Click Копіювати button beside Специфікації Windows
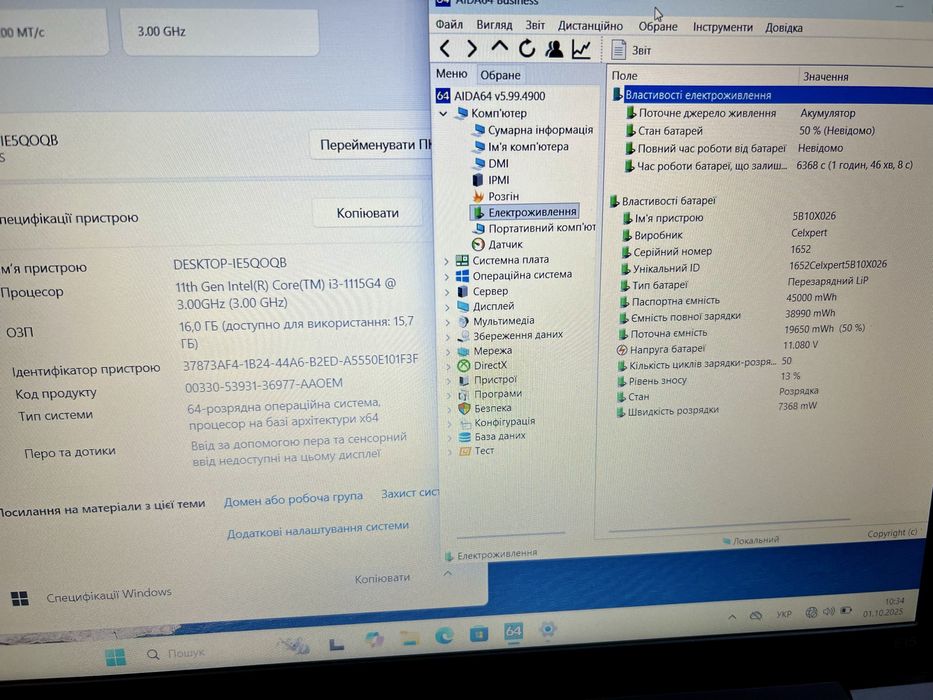Image resolution: width=933 pixels, height=700 pixels. [x=382, y=578]
